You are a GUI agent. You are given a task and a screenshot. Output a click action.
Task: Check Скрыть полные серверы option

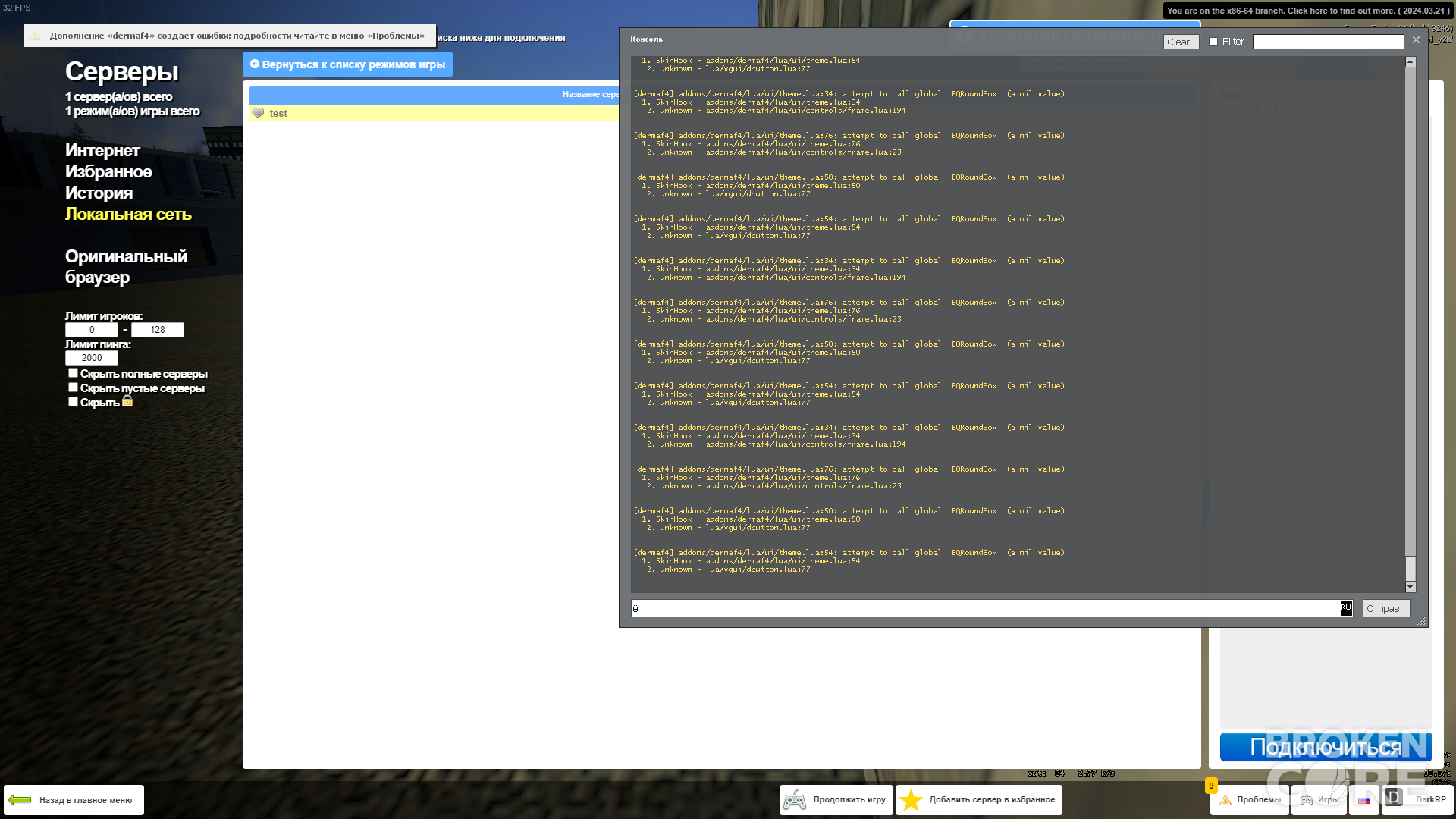click(x=73, y=373)
